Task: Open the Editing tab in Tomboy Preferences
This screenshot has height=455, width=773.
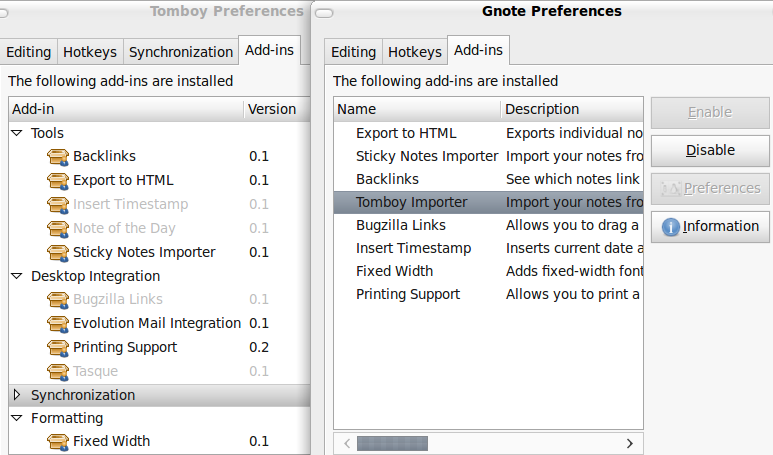Action: coord(29,52)
